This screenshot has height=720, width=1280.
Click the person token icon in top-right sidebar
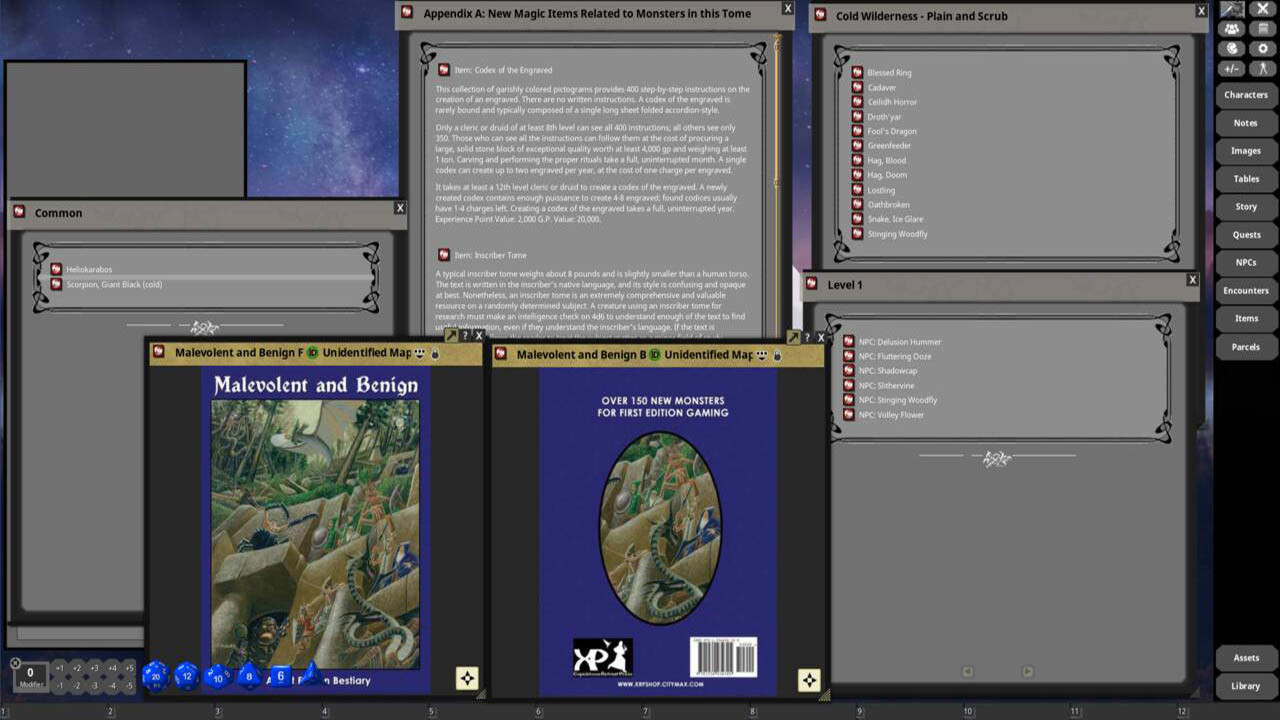(1263, 68)
